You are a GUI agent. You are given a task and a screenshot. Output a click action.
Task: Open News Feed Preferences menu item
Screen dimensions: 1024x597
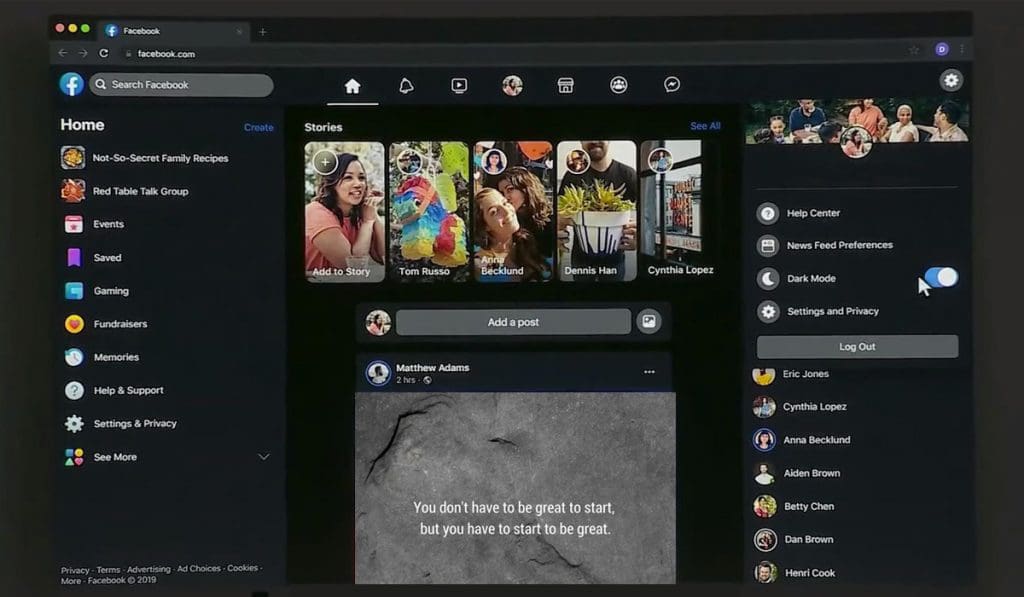[839, 245]
